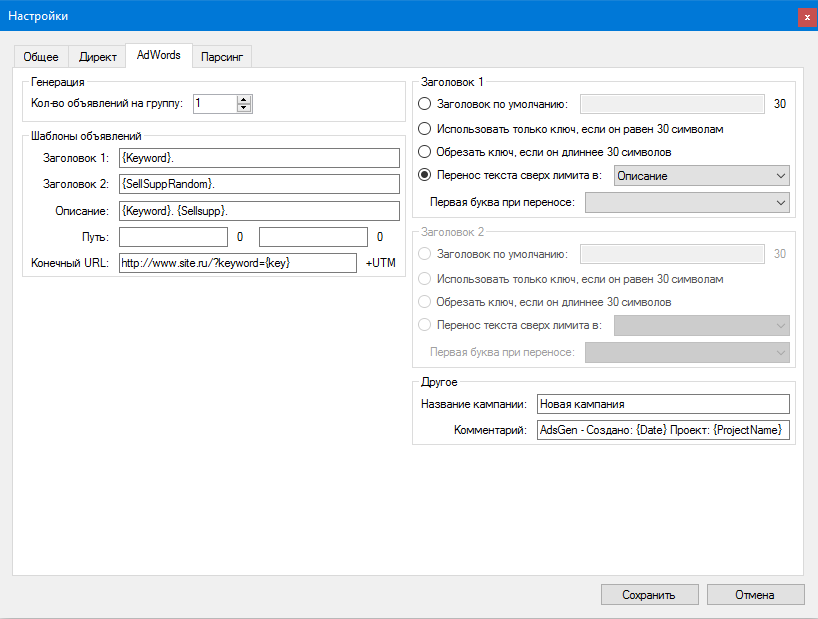
Task: Select radio 'Заголовок по умолчанию'
Action: pyautogui.click(x=424, y=103)
